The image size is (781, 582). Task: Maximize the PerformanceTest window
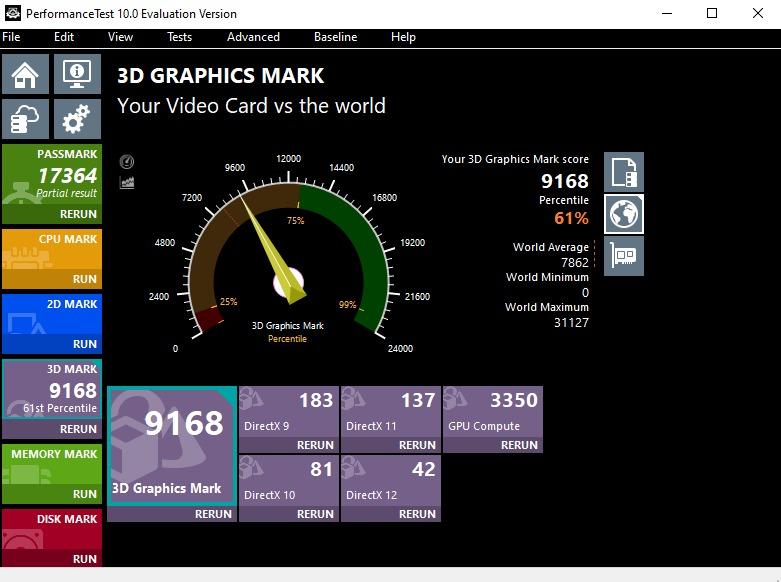click(x=712, y=13)
